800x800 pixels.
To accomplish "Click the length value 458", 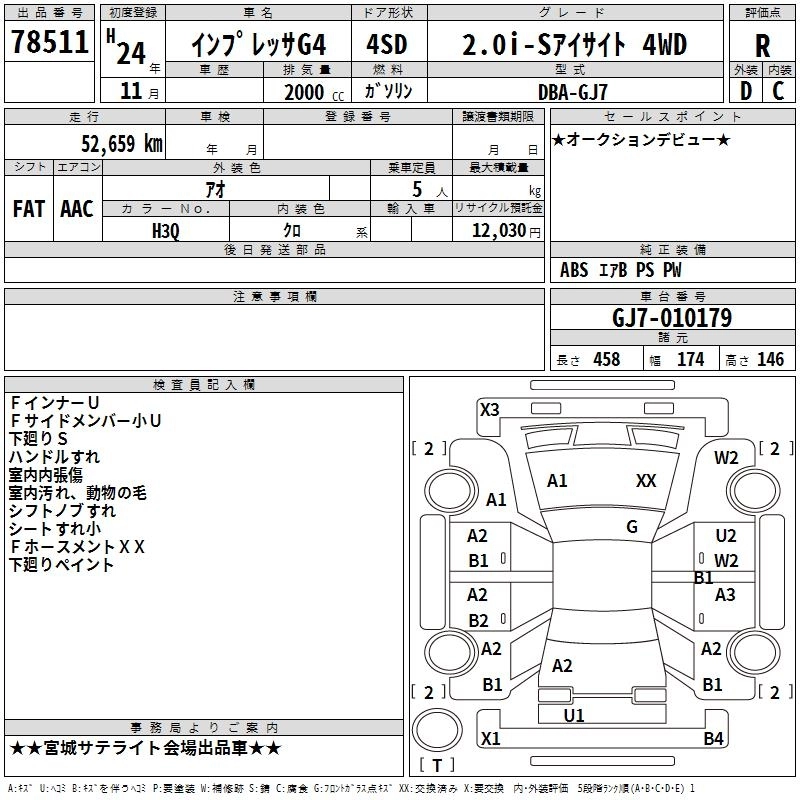I will [x=607, y=359].
